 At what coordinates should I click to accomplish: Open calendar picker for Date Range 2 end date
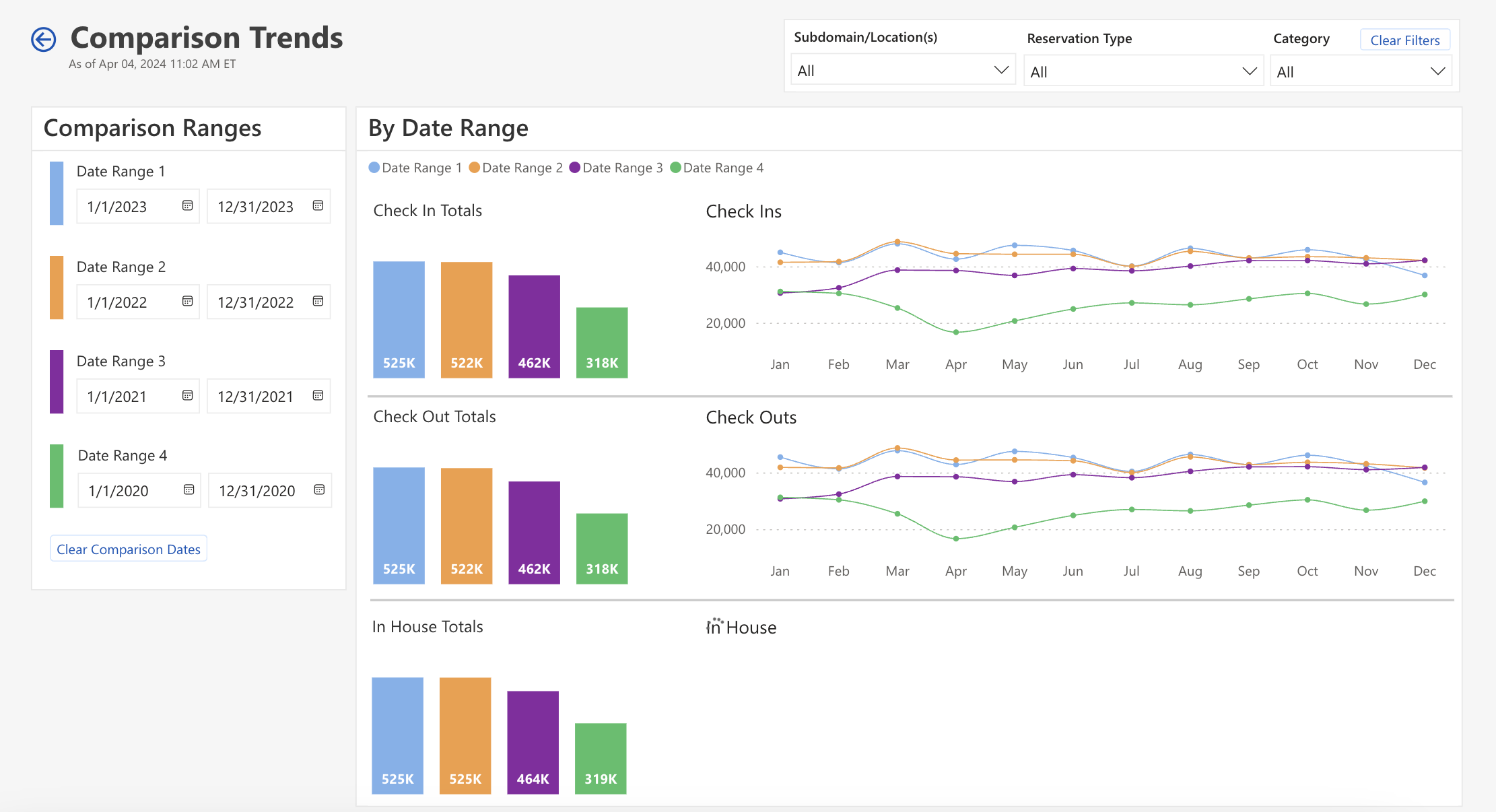(x=318, y=302)
